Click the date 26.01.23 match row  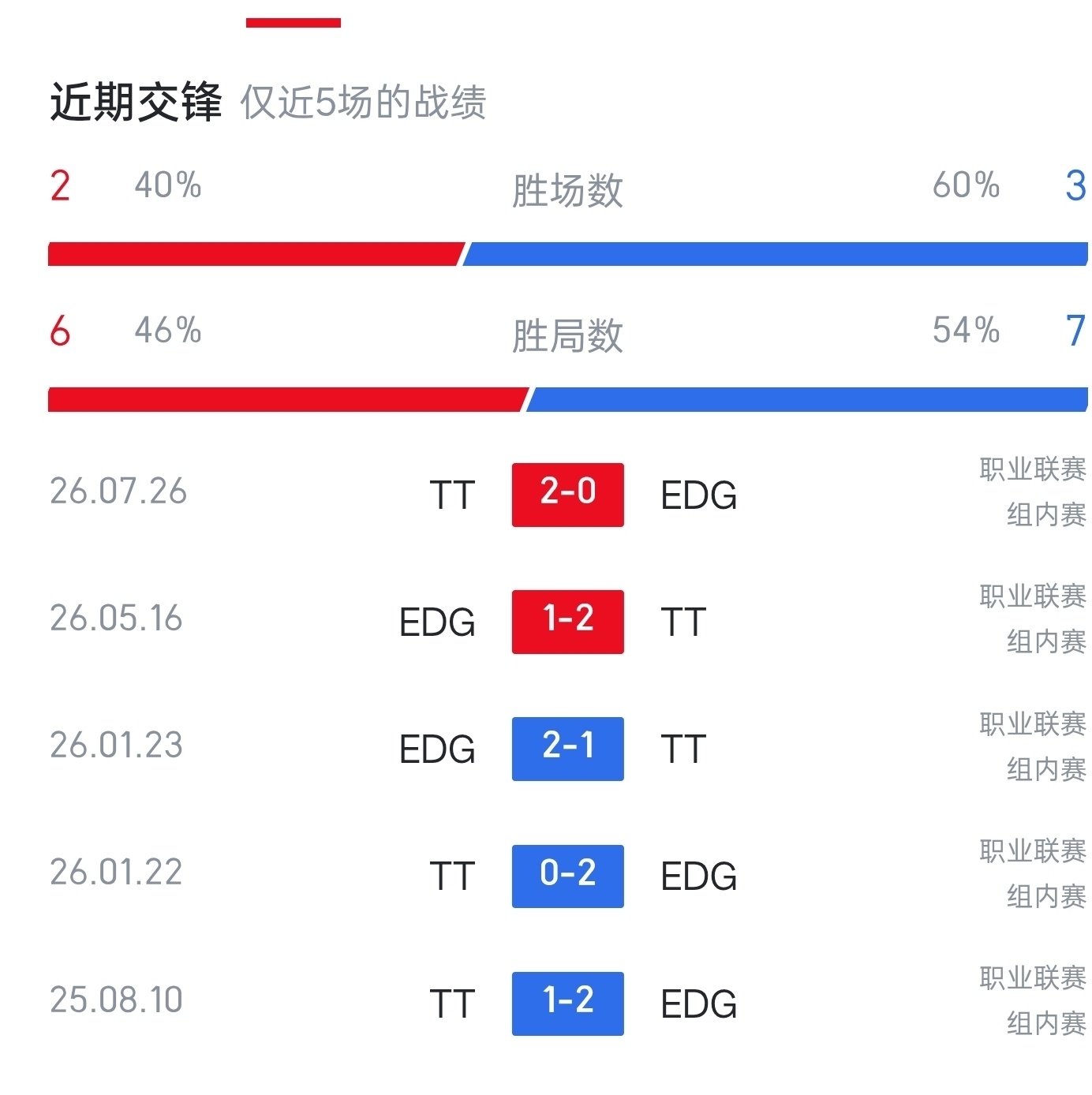coord(116,746)
